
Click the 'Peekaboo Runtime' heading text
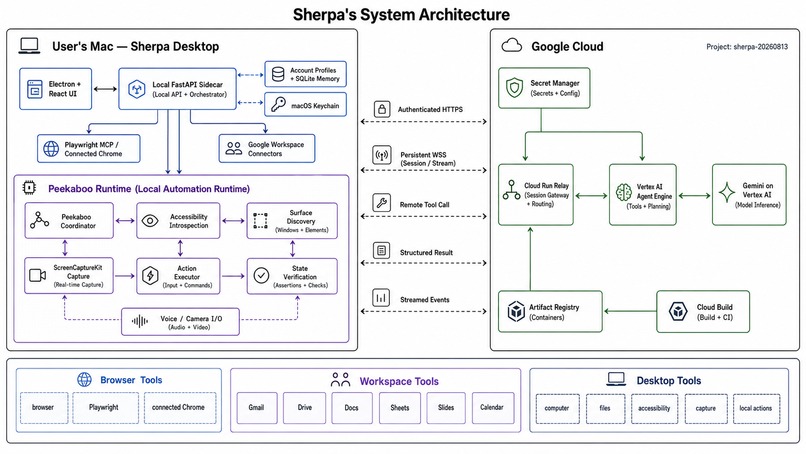pyautogui.click(x=89, y=189)
